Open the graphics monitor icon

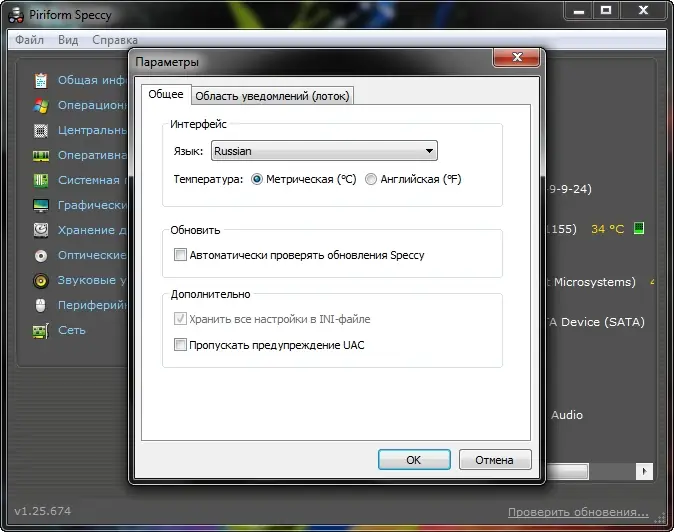(41, 205)
